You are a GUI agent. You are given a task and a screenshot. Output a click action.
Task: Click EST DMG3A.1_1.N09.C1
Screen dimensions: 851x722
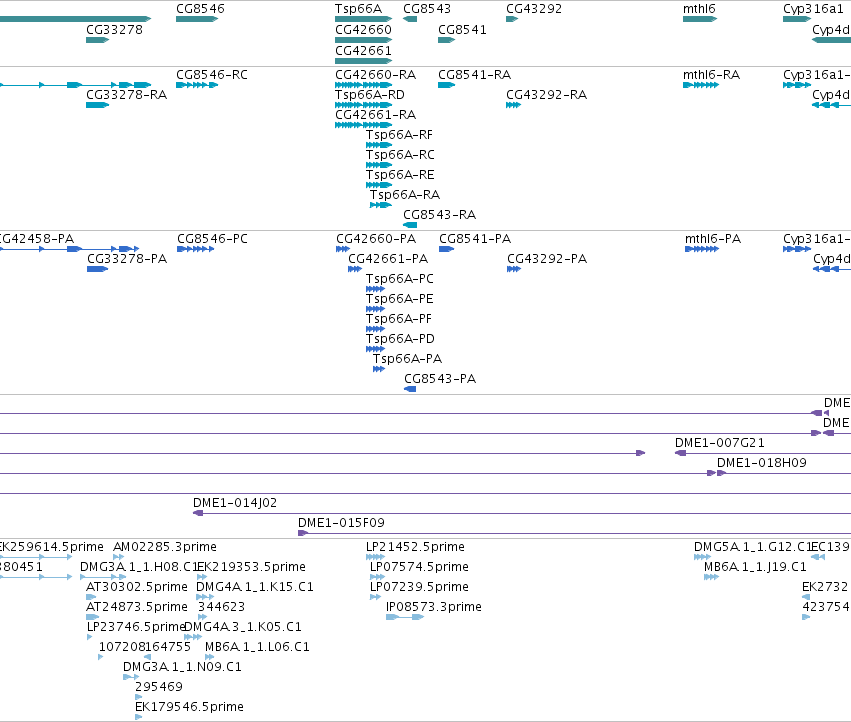[x=182, y=667]
